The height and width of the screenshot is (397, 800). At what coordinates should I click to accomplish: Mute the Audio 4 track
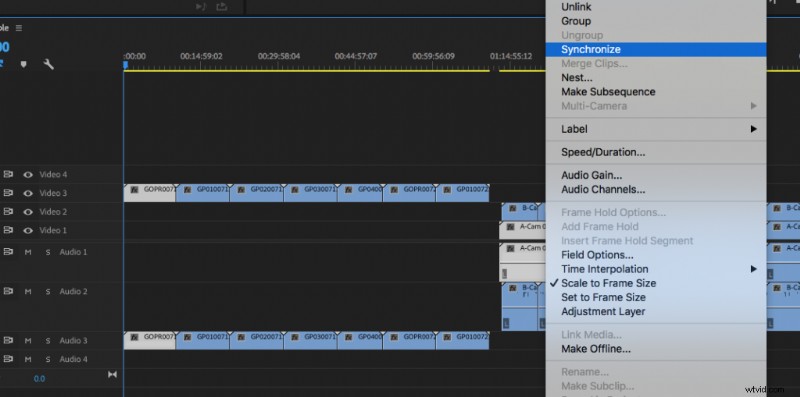[x=28, y=359]
